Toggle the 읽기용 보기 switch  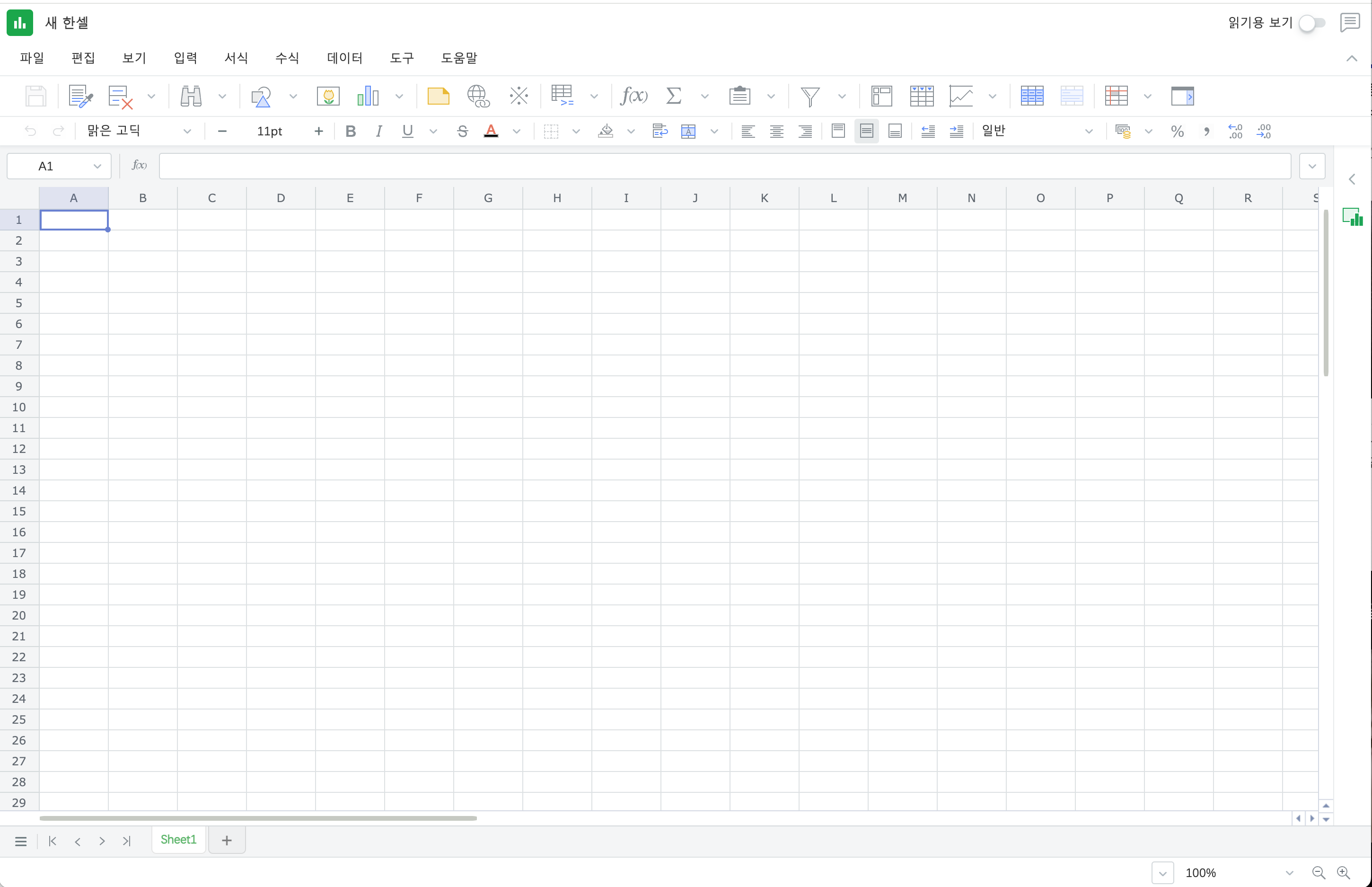[x=1311, y=23]
